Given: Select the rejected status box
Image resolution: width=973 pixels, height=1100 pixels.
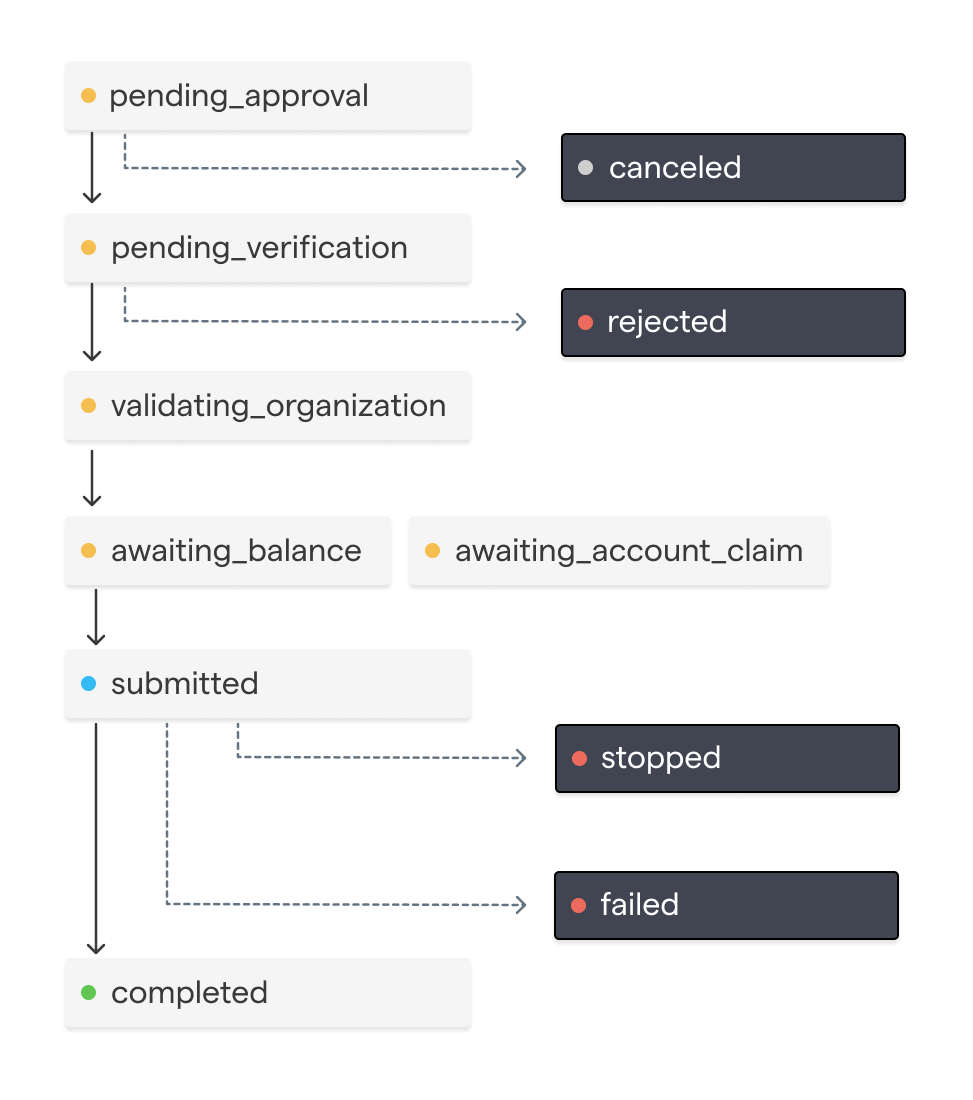Looking at the screenshot, I should pos(733,322).
